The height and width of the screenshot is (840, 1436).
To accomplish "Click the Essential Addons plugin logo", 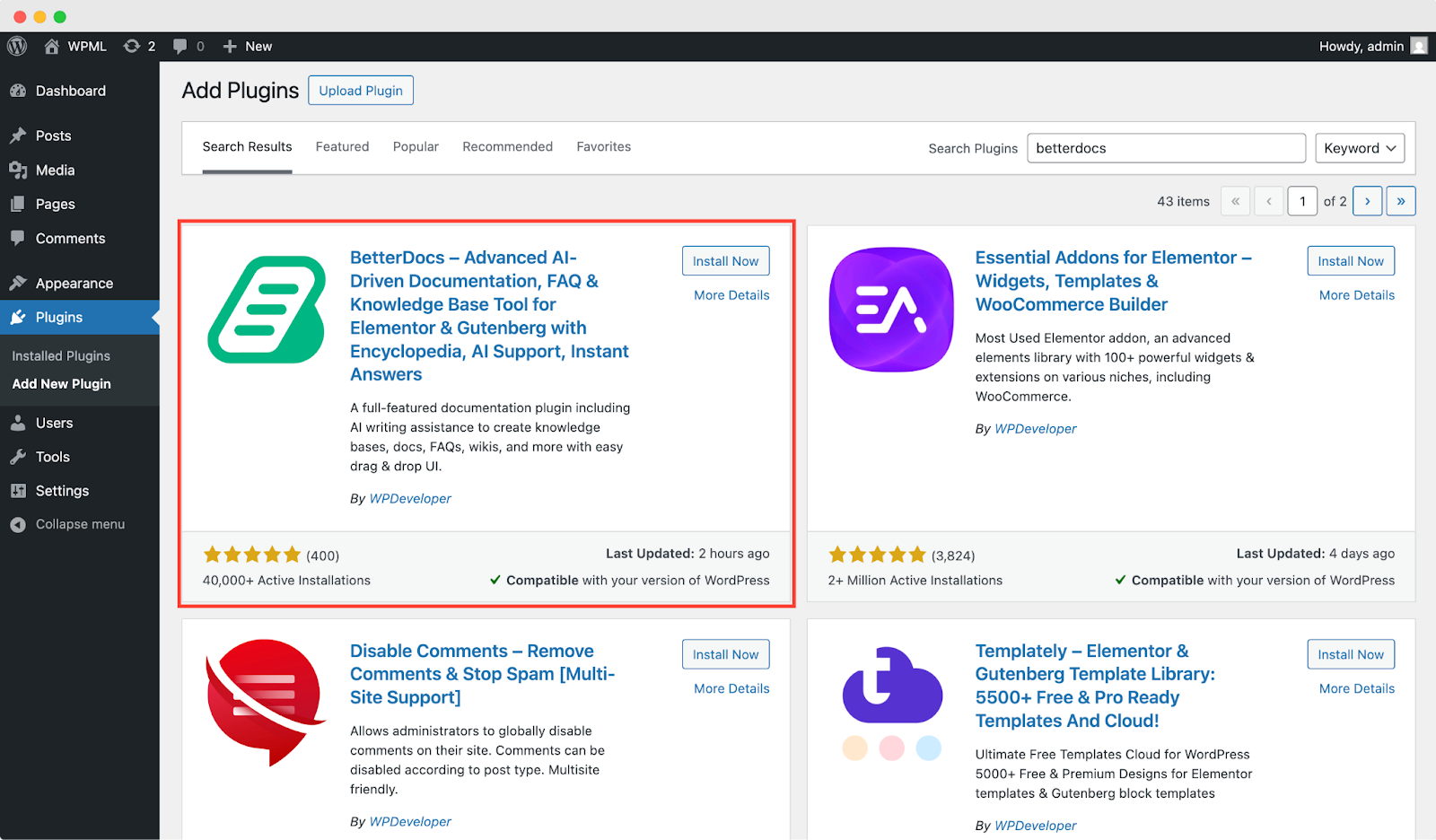I will 891,309.
